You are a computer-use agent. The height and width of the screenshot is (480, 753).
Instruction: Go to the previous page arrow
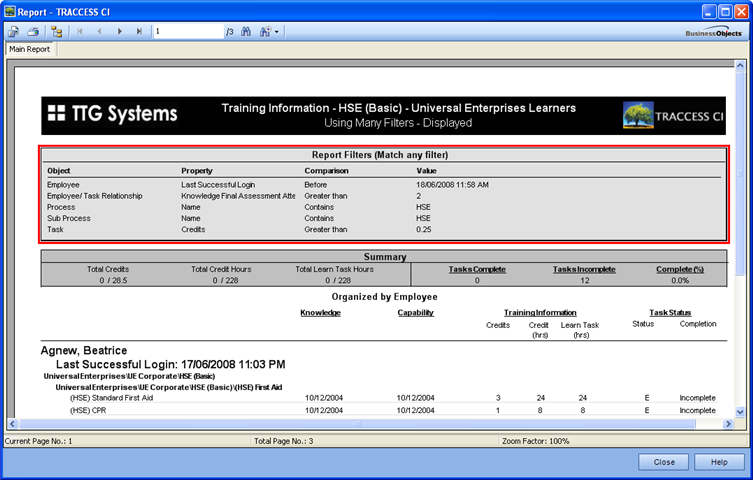pos(99,32)
